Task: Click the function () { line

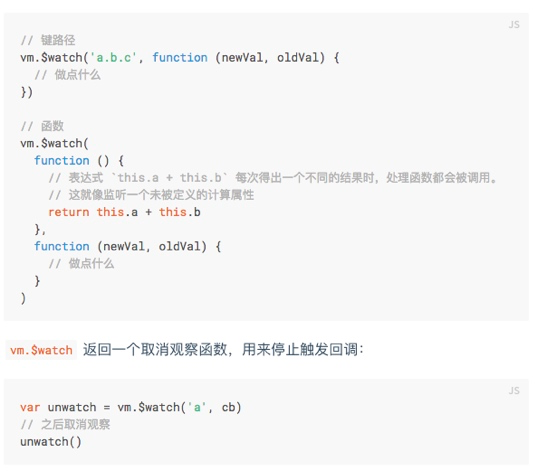Action: [x=79, y=160]
